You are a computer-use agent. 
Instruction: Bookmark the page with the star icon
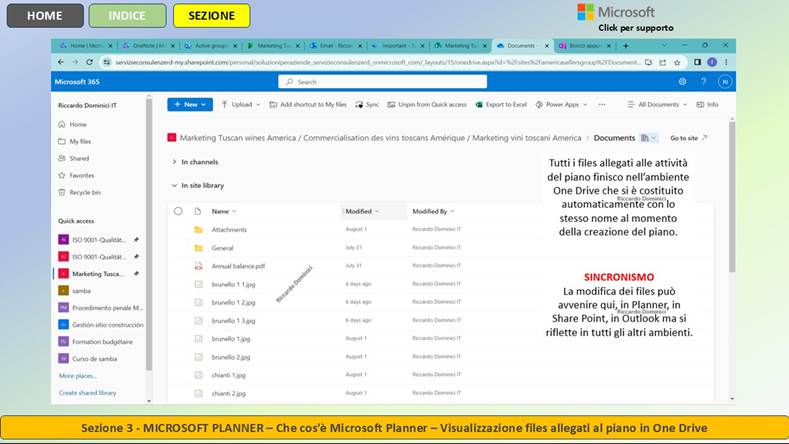(x=677, y=62)
